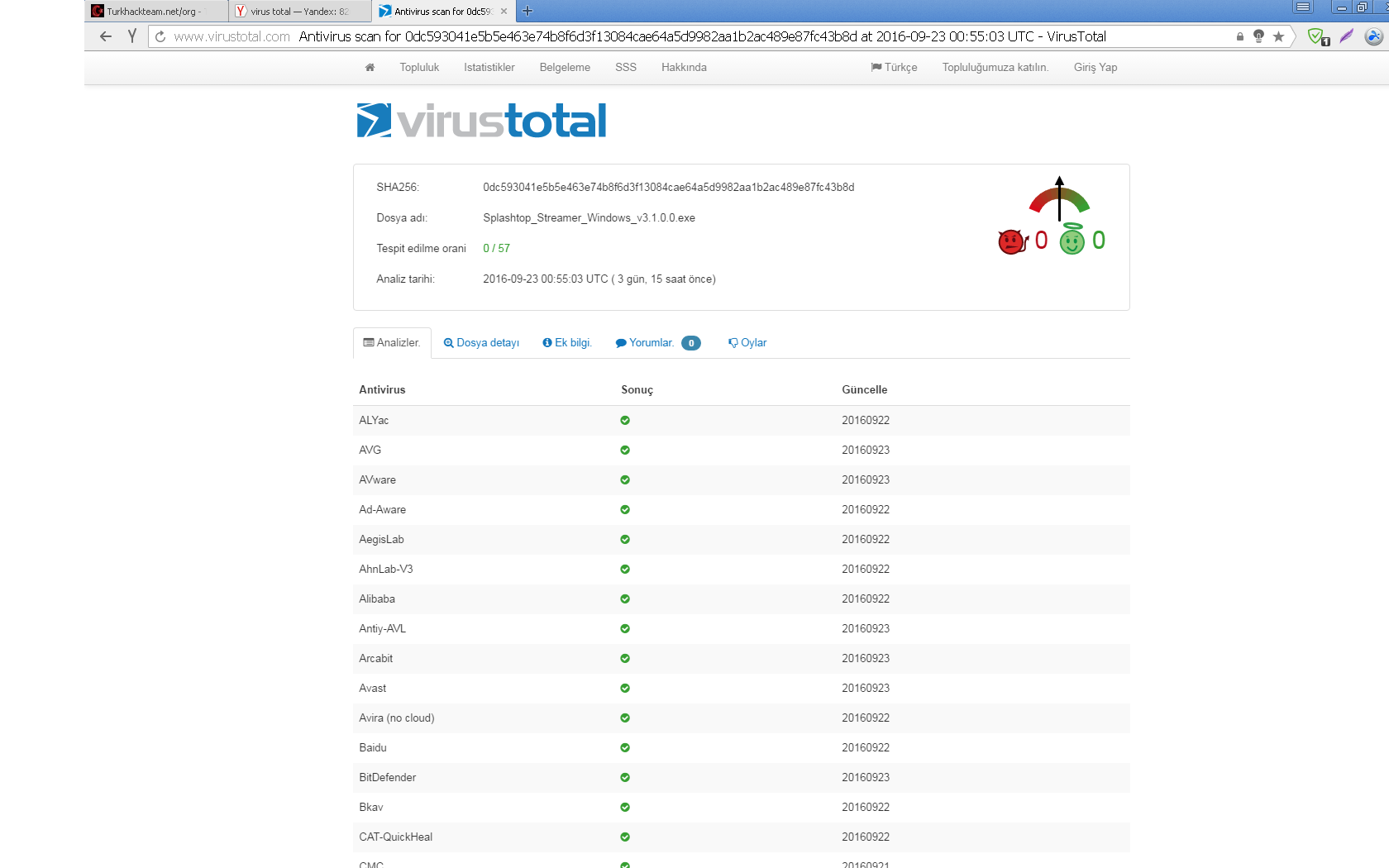Viewport: 1389px width, 868px height.
Task: Click the VirusTotal logo
Action: (x=481, y=121)
